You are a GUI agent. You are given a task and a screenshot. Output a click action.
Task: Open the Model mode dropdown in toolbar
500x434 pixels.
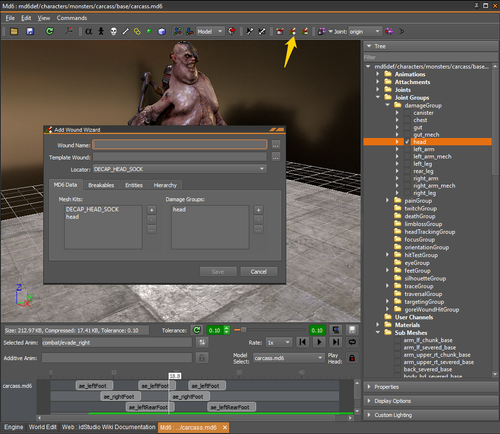point(210,31)
